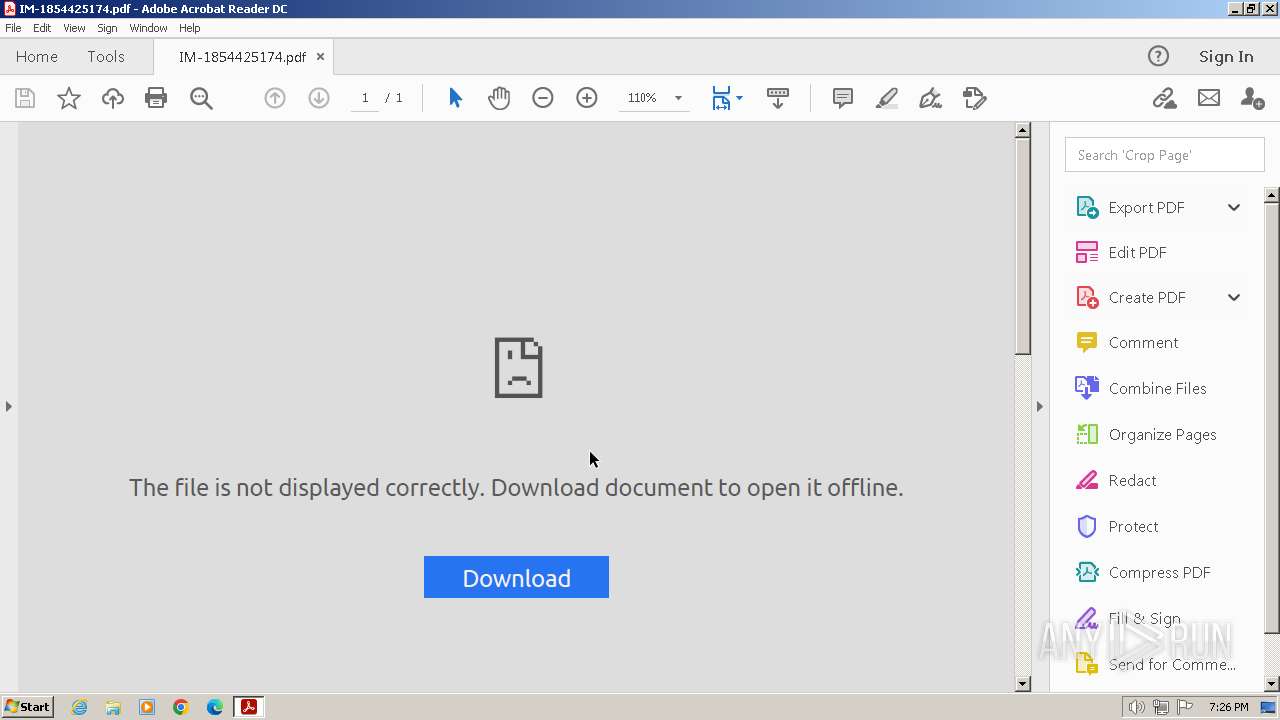Screen dimensions: 1280x720
Task: Print the document with printer icon
Action: pyautogui.click(x=156, y=98)
